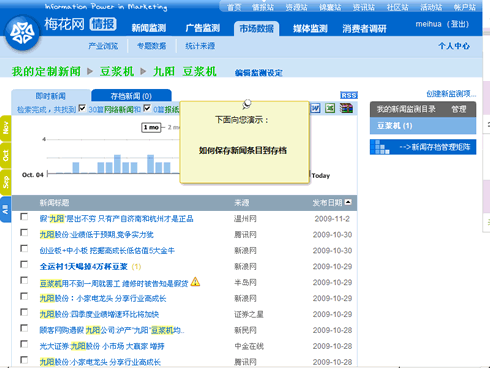
Task: Open the 广告监测 main tab
Action: [x=203, y=28]
